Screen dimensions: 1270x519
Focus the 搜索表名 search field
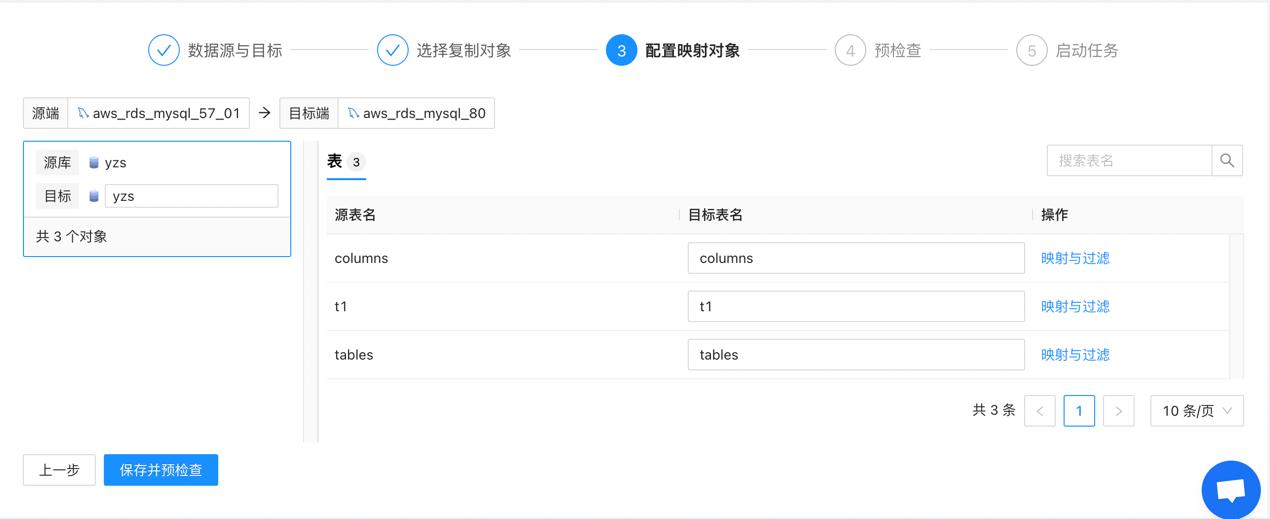tap(1129, 160)
